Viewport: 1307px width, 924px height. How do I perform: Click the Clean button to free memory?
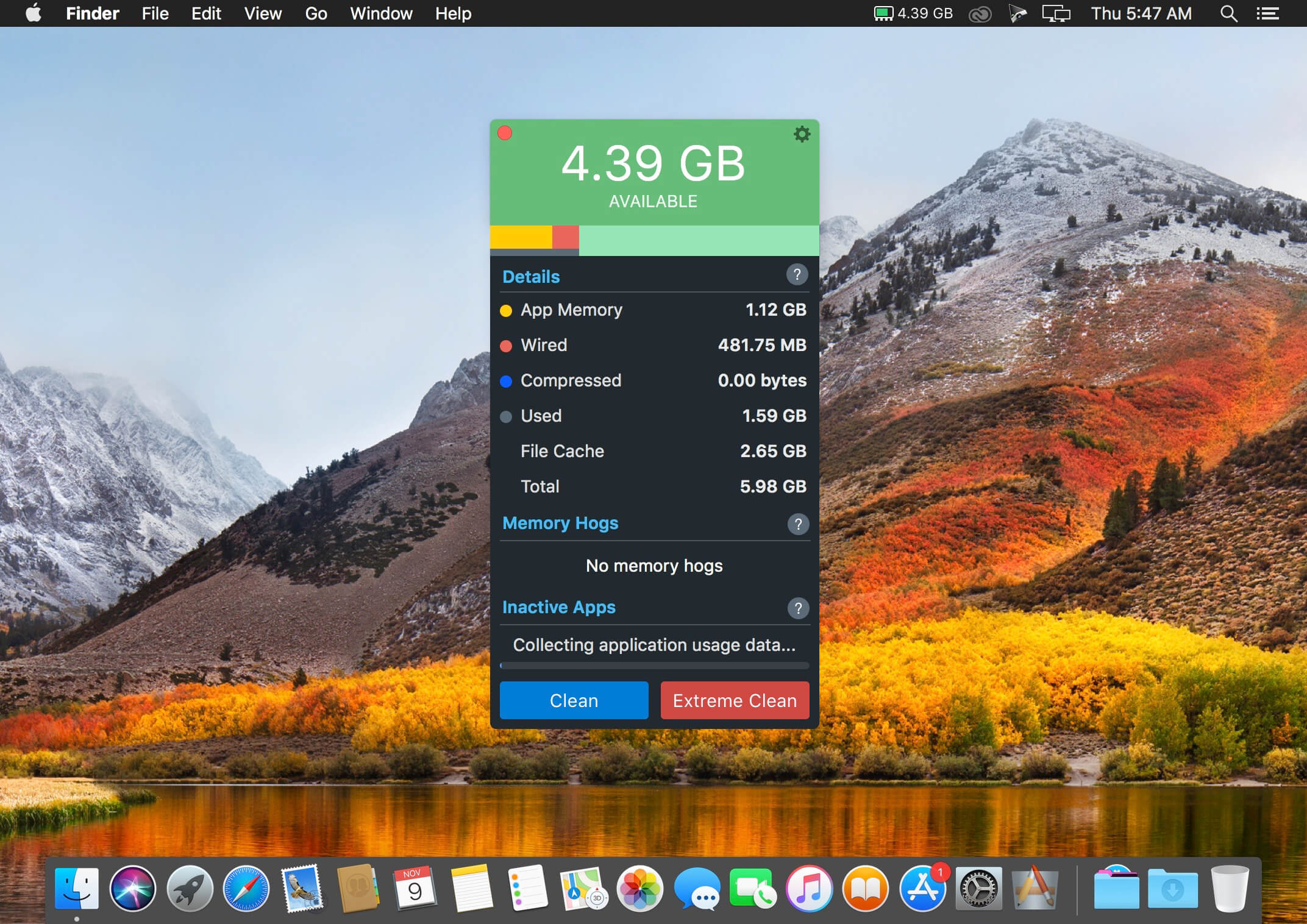(575, 700)
